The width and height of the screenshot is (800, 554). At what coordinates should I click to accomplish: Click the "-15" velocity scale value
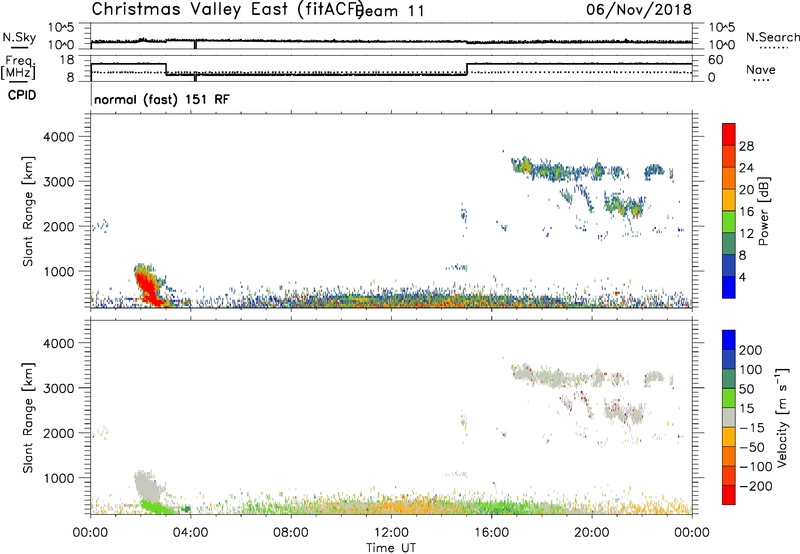pyautogui.click(x=752, y=427)
